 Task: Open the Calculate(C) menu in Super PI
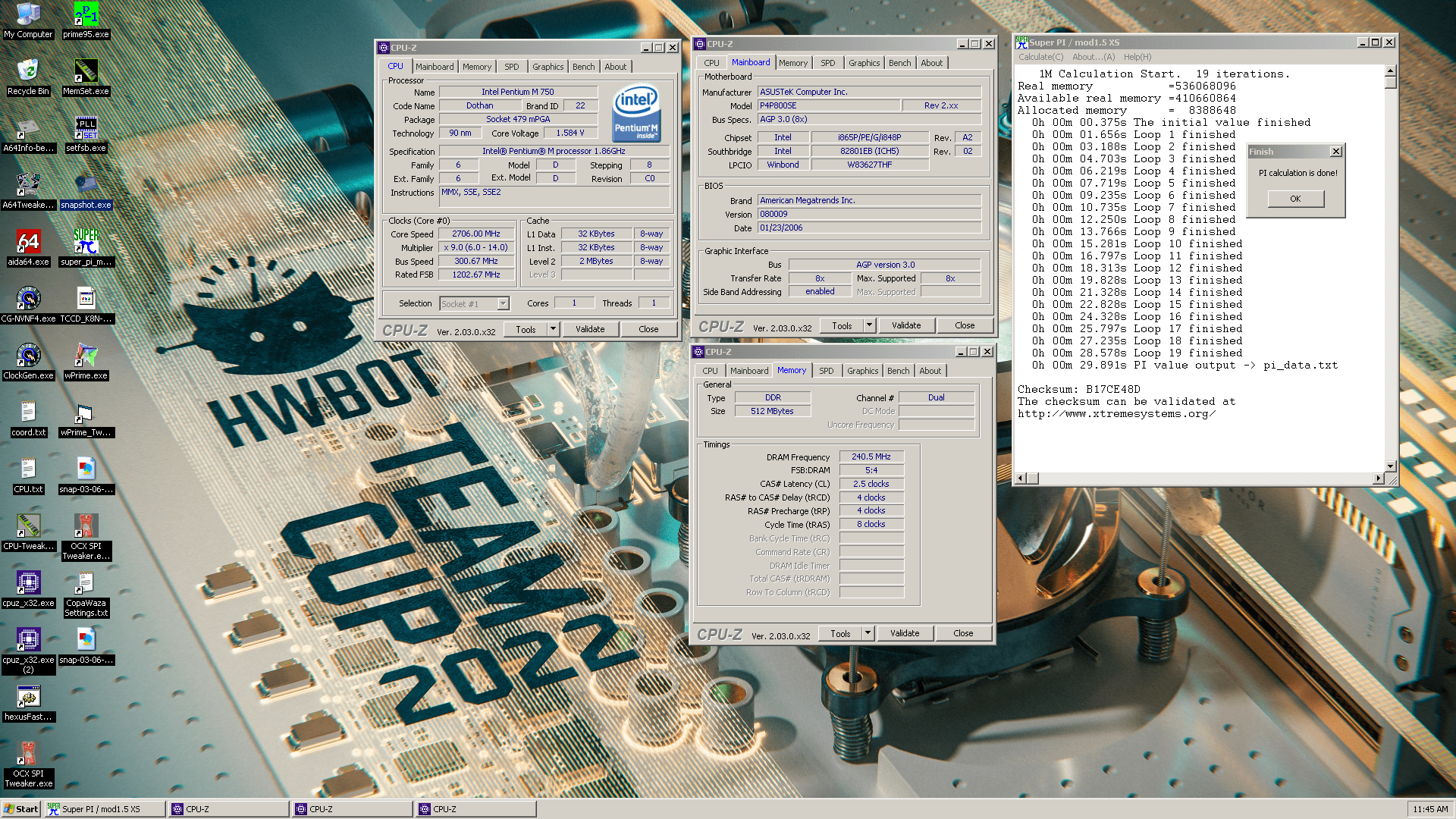coord(1040,57)
